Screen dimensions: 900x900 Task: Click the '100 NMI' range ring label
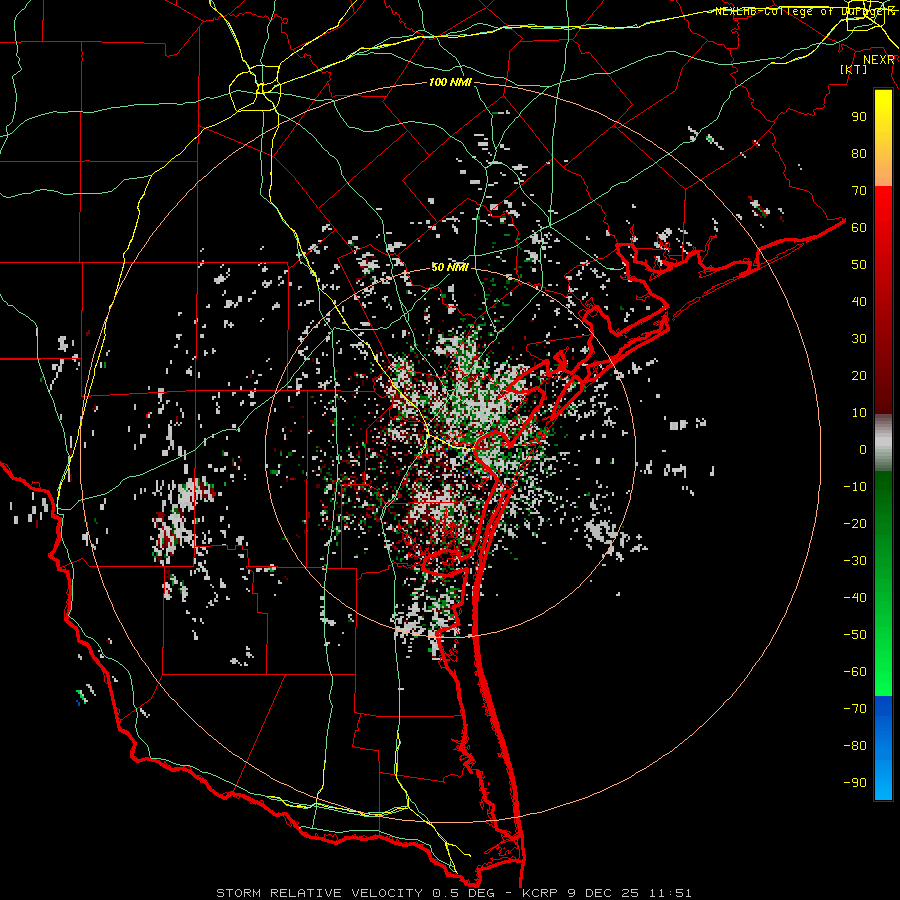click(450, 83)
